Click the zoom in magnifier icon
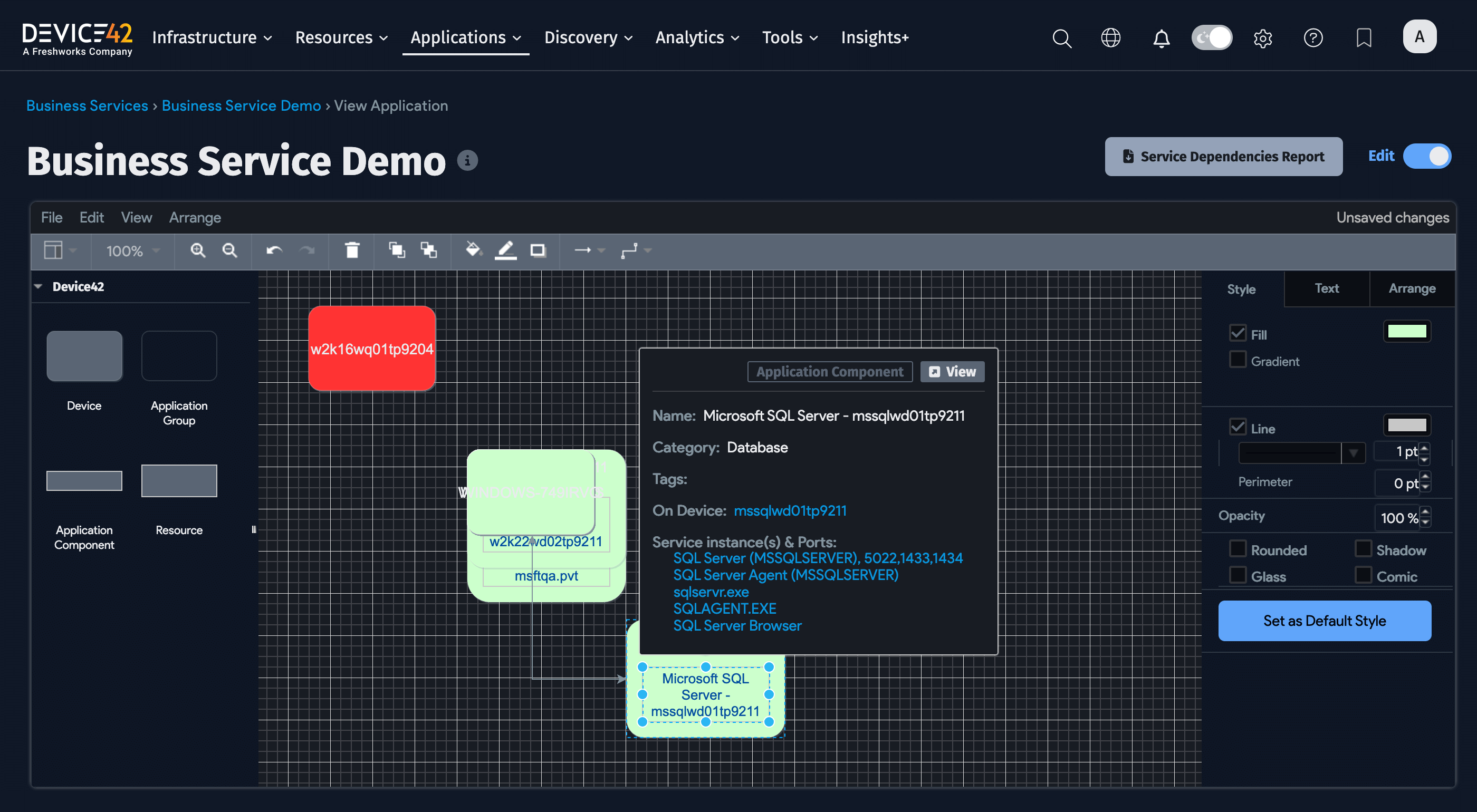This screenshot has width=1477, height=812. click(x=198, y=250)
